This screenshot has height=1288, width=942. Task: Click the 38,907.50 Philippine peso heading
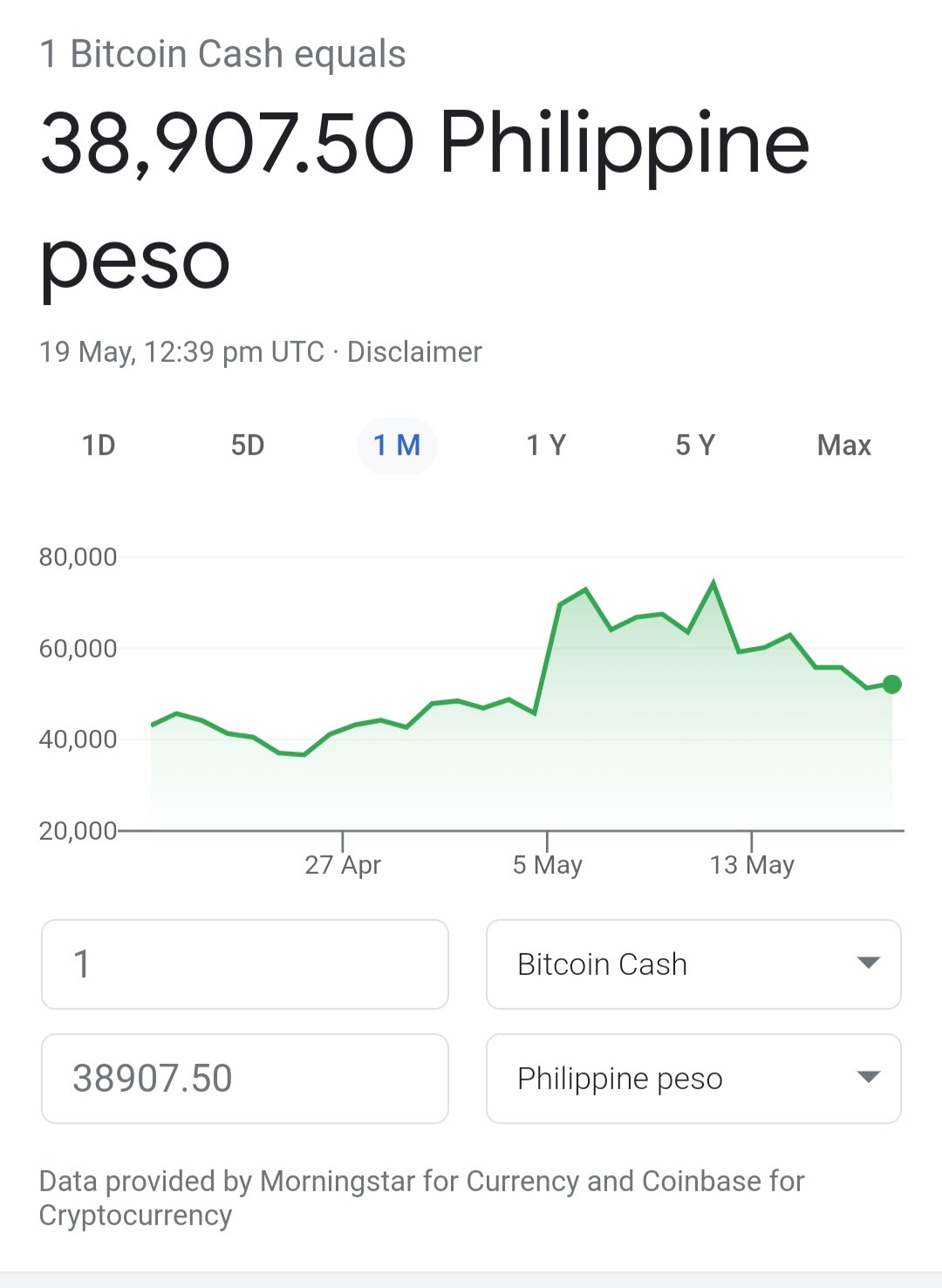click(425, 201)
